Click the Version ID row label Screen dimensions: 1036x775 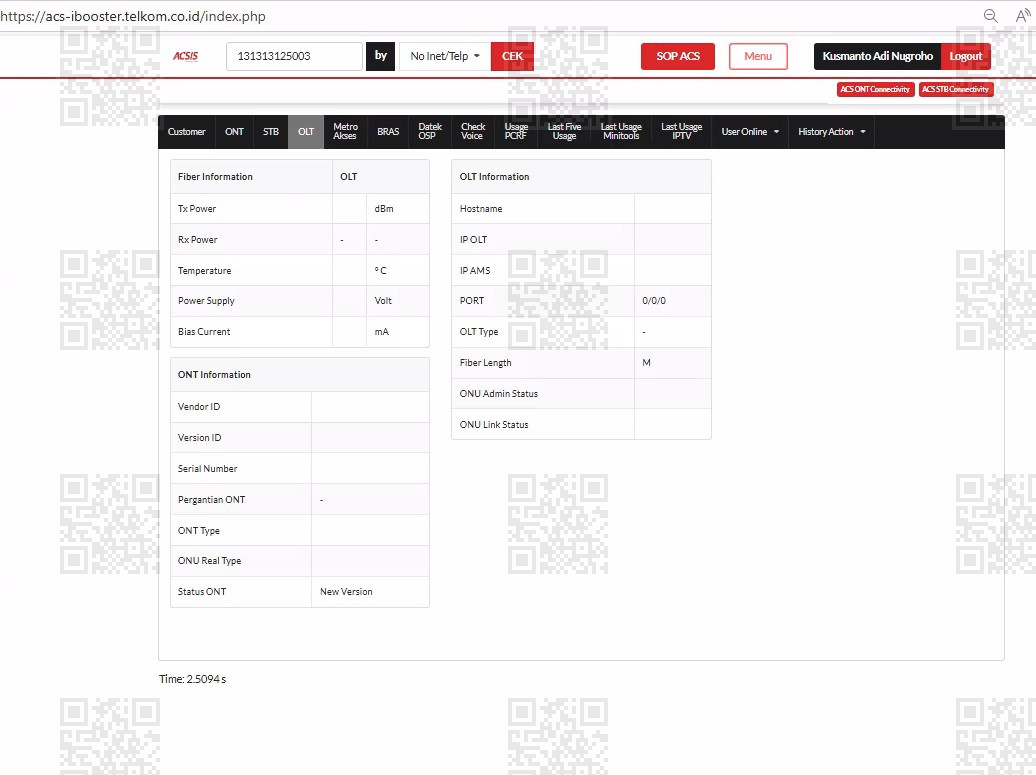pos(200,437)
